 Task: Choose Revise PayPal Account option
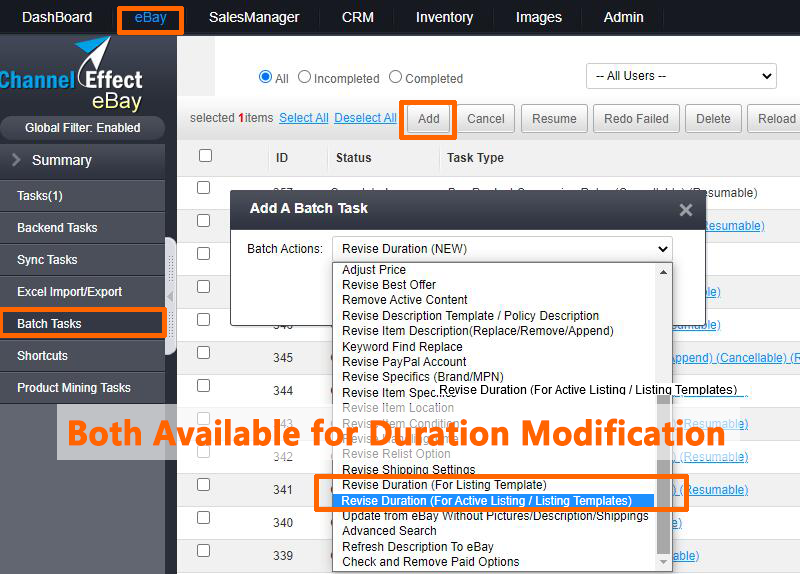coord(404,362)
